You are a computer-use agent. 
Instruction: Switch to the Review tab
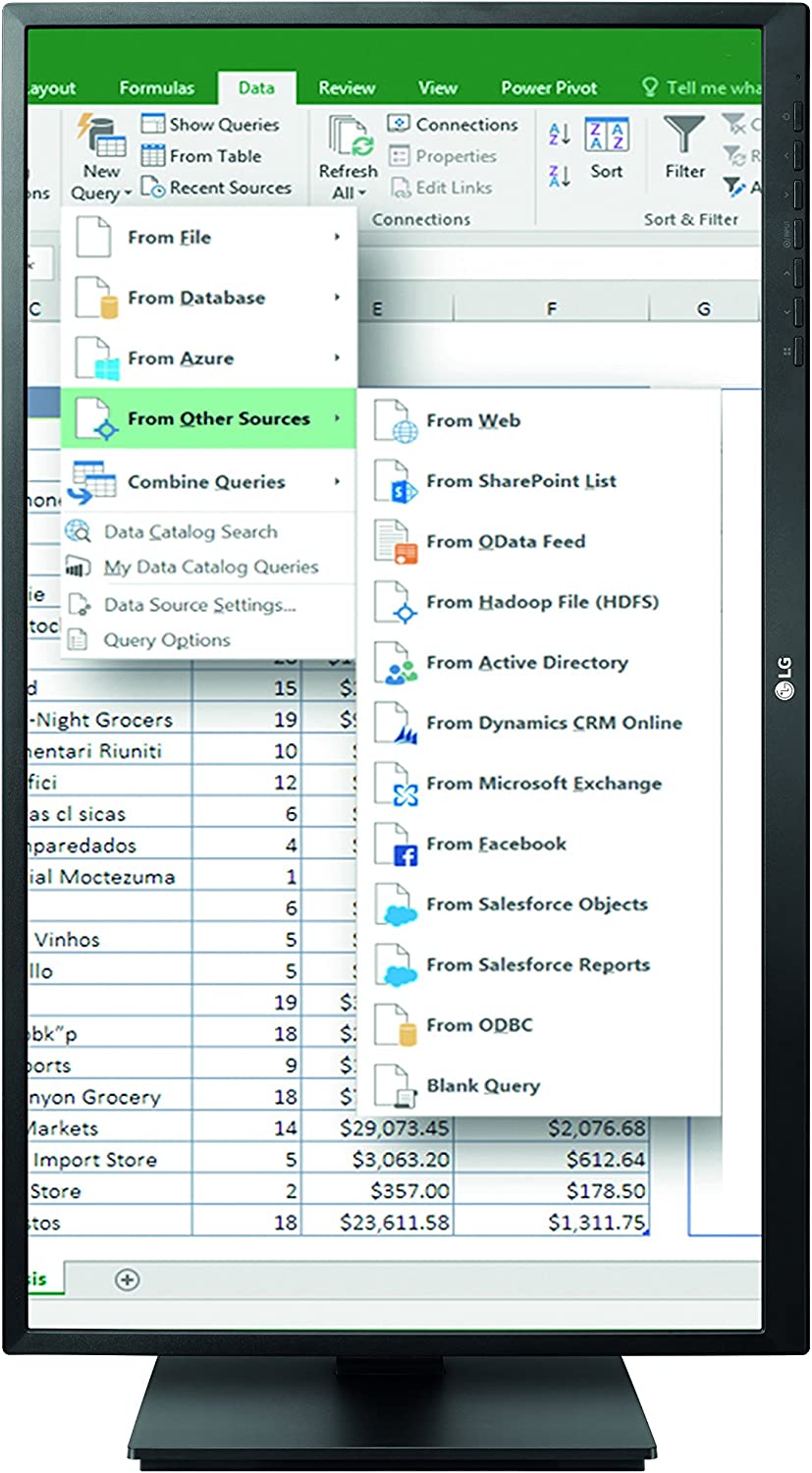pyautogui.click(x=347, y=88)
